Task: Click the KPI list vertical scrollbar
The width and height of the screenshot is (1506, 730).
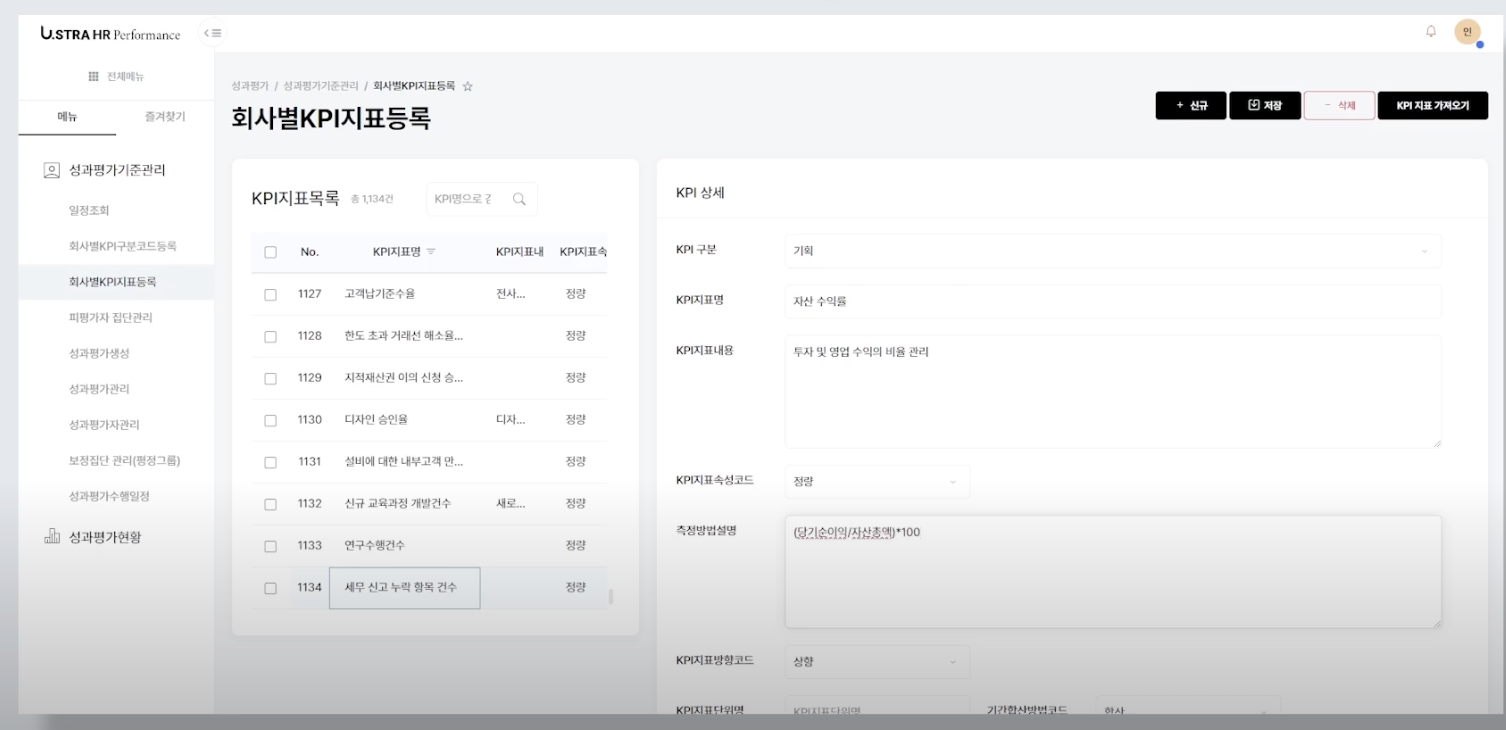Action: tap(611, 597)
